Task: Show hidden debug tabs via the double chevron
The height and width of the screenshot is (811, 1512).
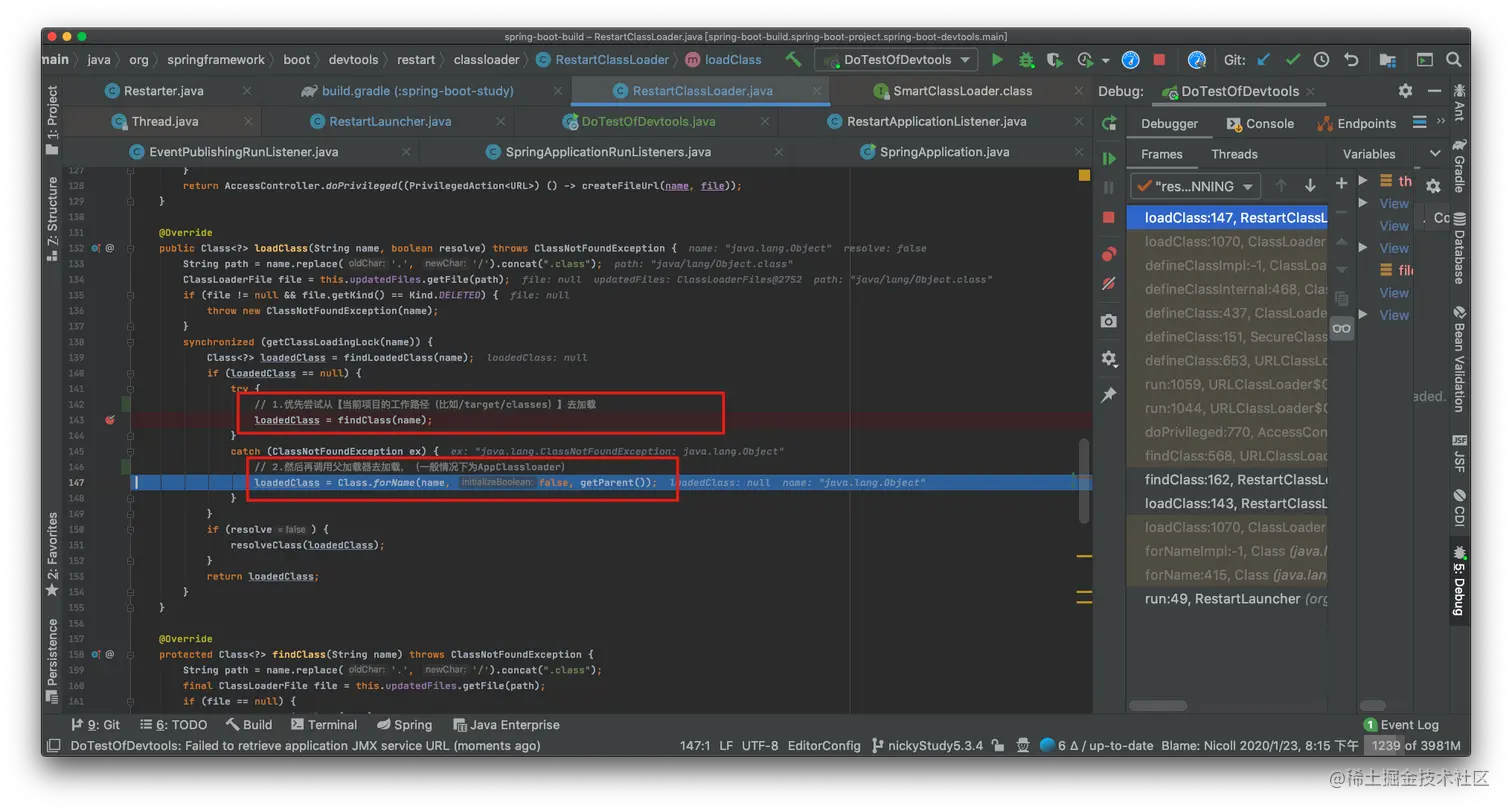Action: click(1440, 122)
